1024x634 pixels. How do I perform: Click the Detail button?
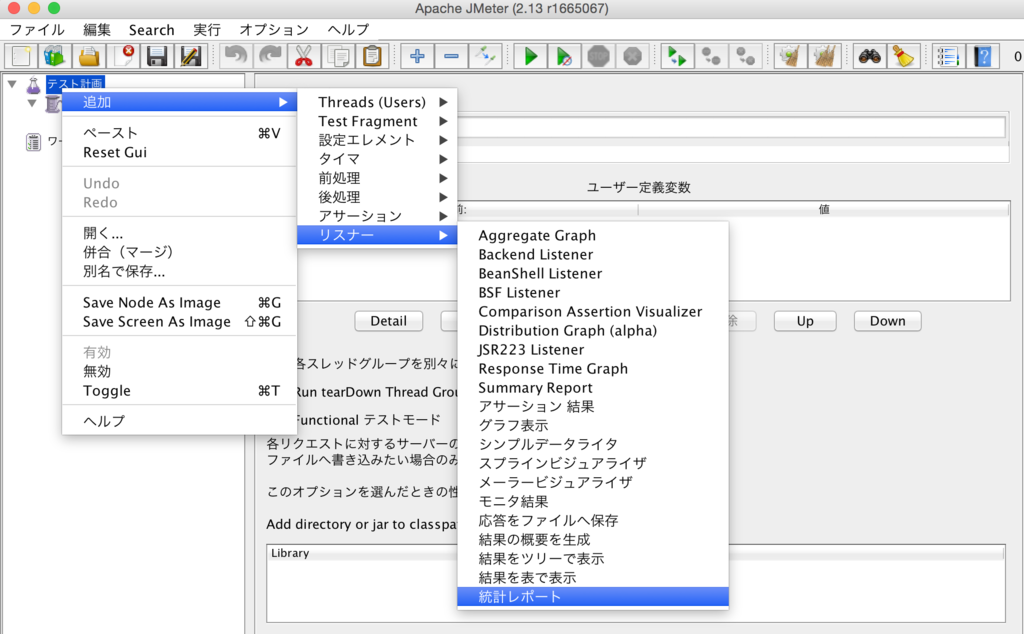click(389, 321)
